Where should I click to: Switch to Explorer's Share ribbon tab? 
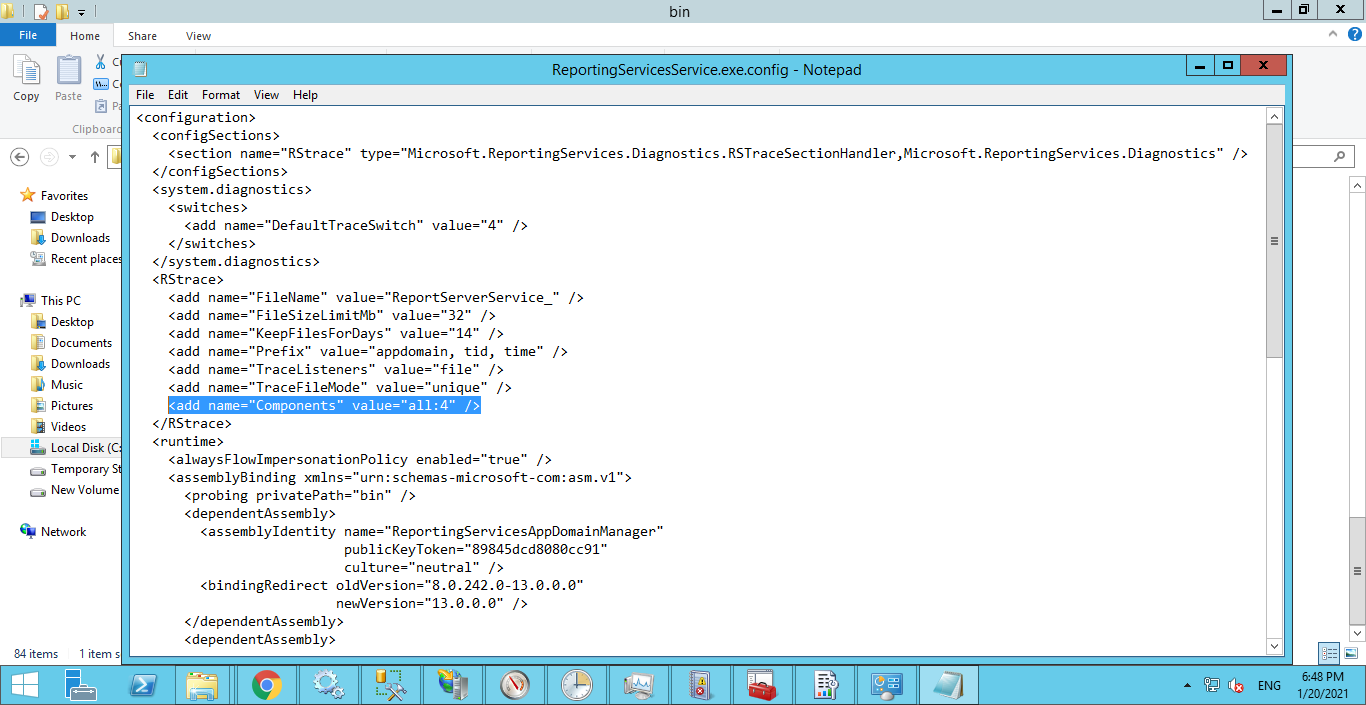tap(142, 36)
